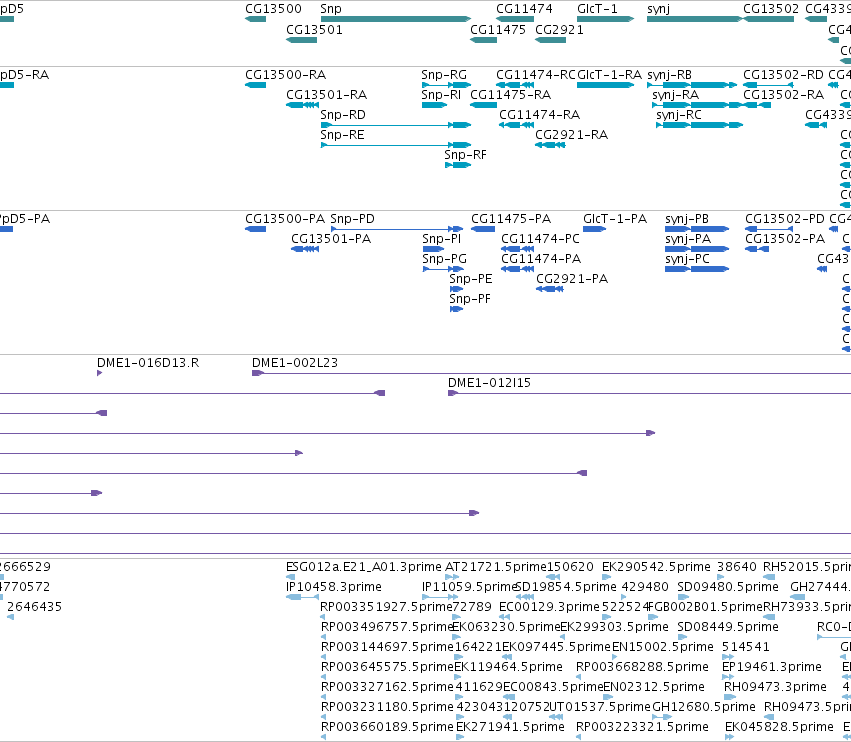The width and height of the screenshot is (851, 742).
Task: Open the CG2921 gene entry
Action: click(x=550, y=40)
